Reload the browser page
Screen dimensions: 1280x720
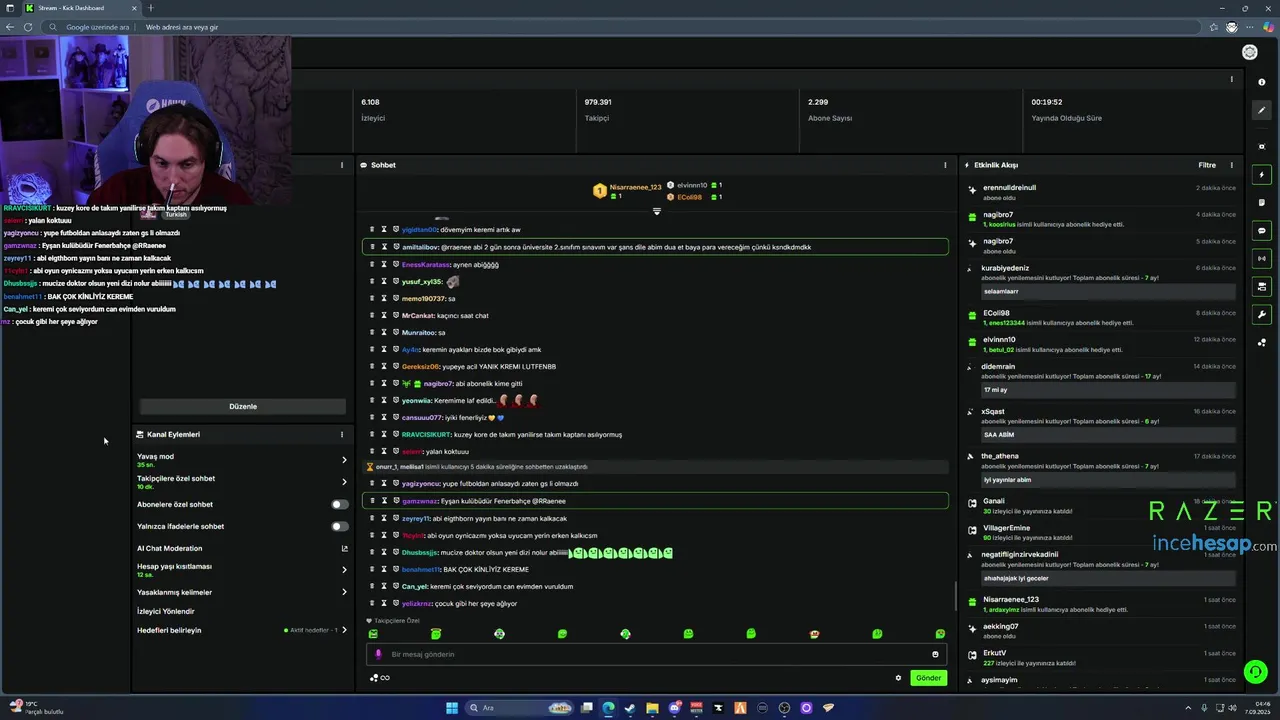point(27,27)
